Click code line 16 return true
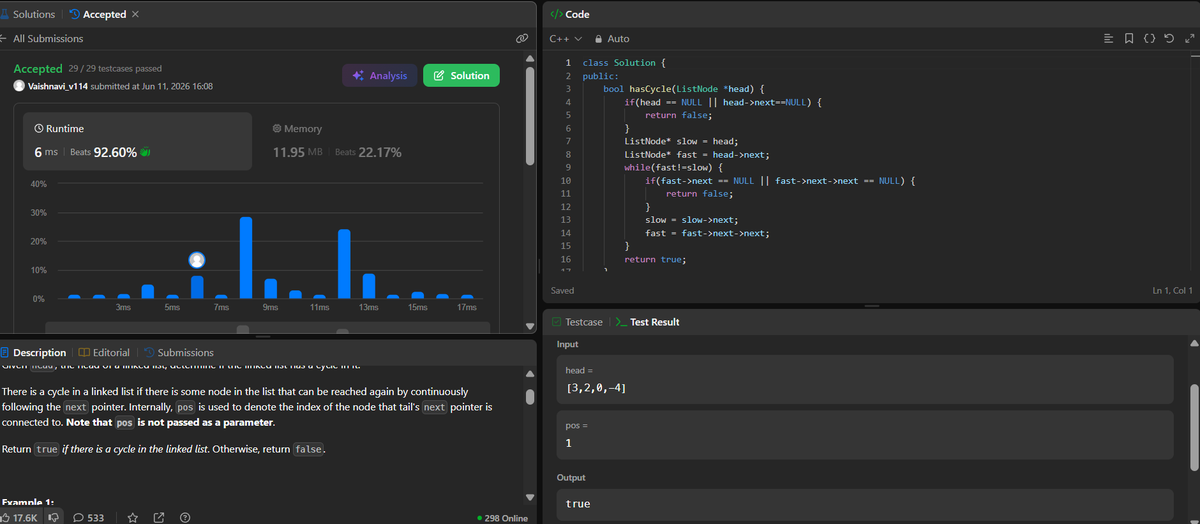This screenshot has height=524, width=1200. pos(655,259)
